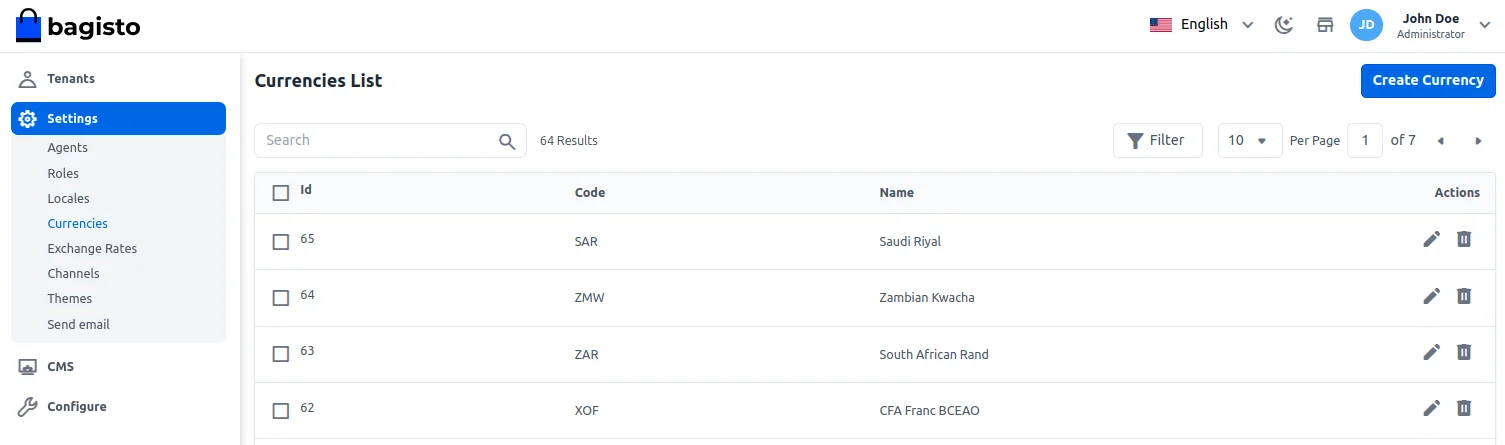
Task: Open the storefront shop icon
Action: (x=1325, y=25)
